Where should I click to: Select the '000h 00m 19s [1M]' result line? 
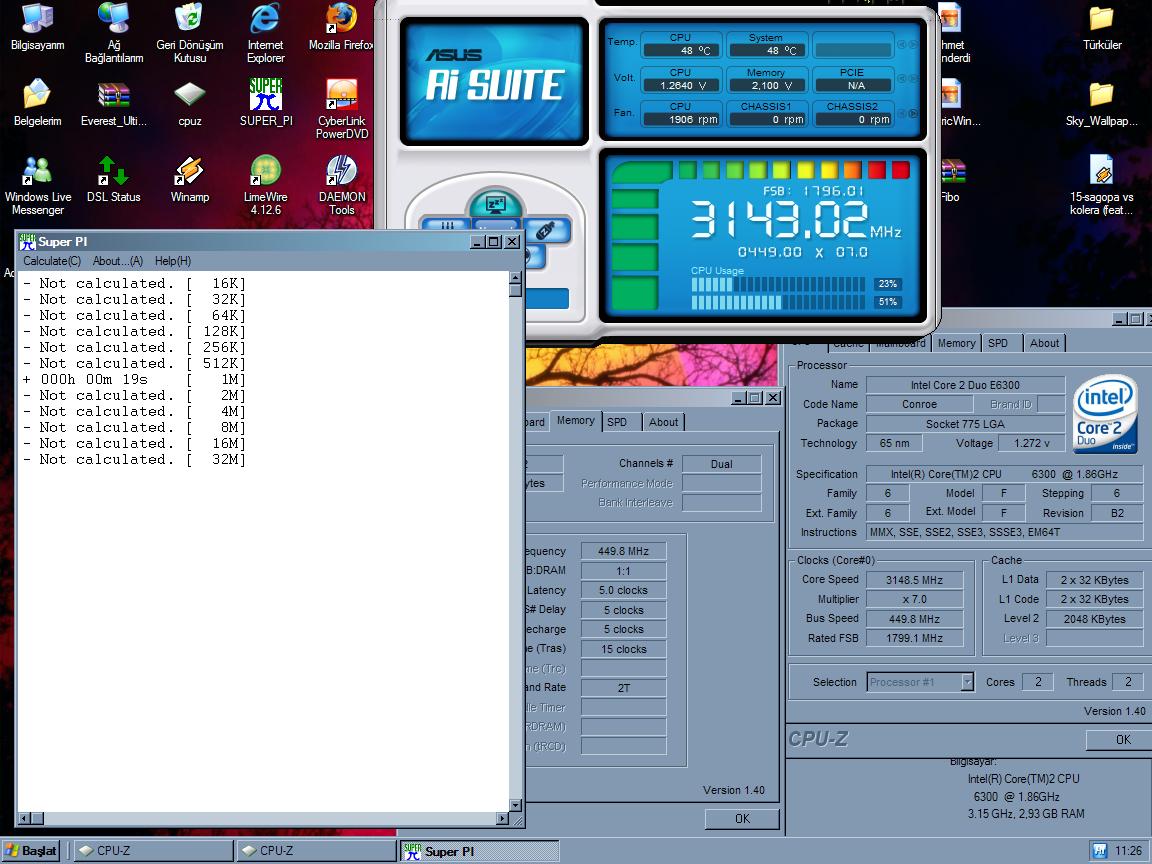click(134, 379)
